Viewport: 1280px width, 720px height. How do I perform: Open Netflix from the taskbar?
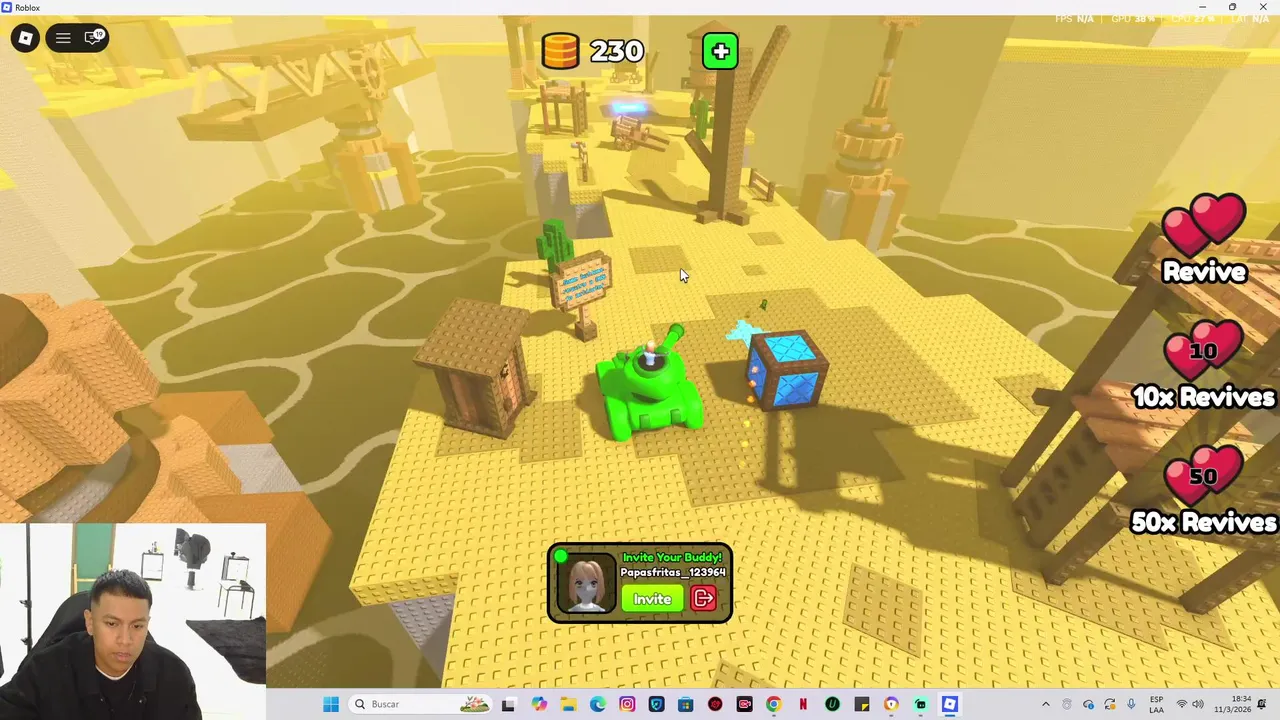click(802, 704)
